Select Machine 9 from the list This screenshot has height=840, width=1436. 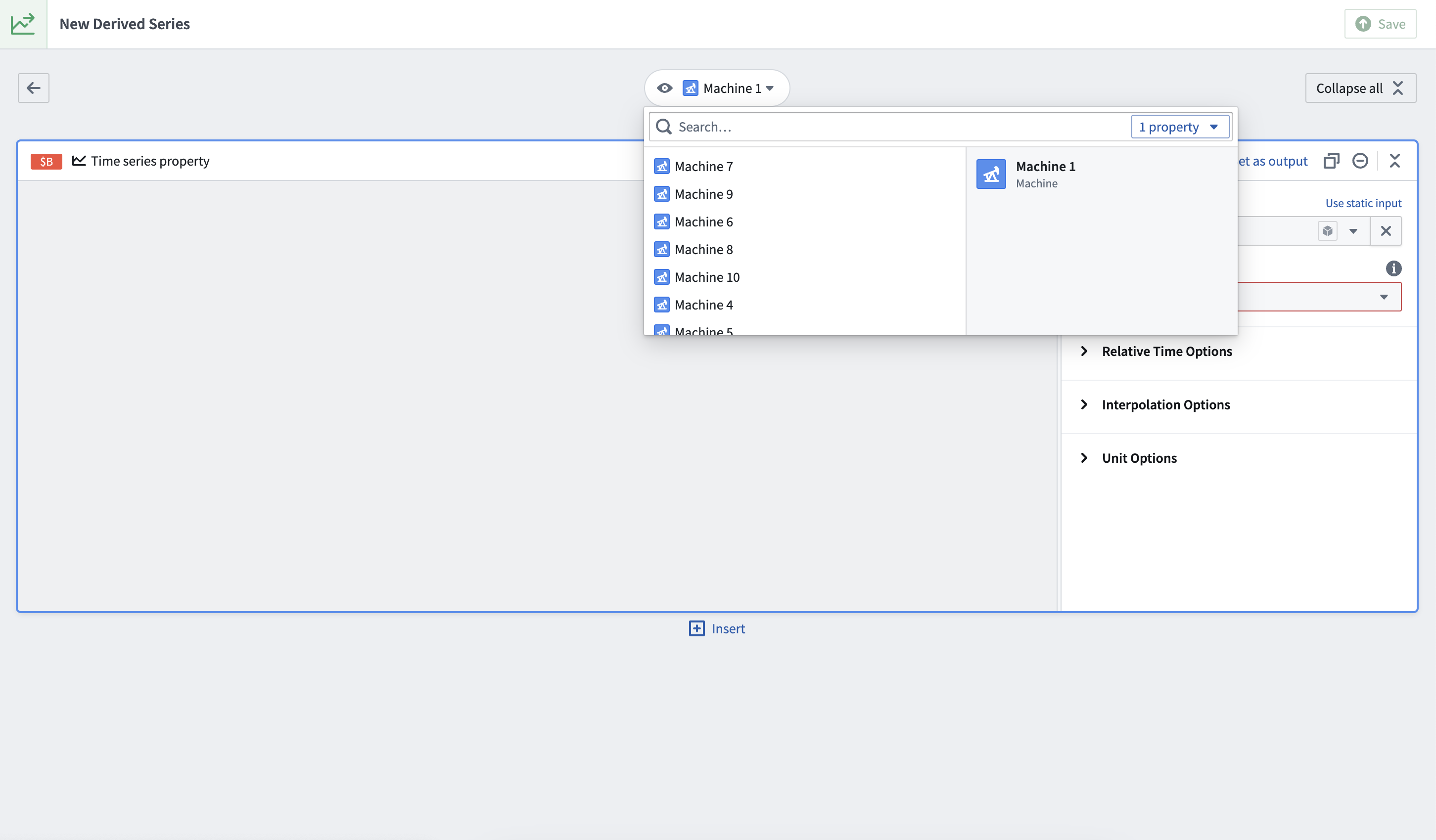805,194
